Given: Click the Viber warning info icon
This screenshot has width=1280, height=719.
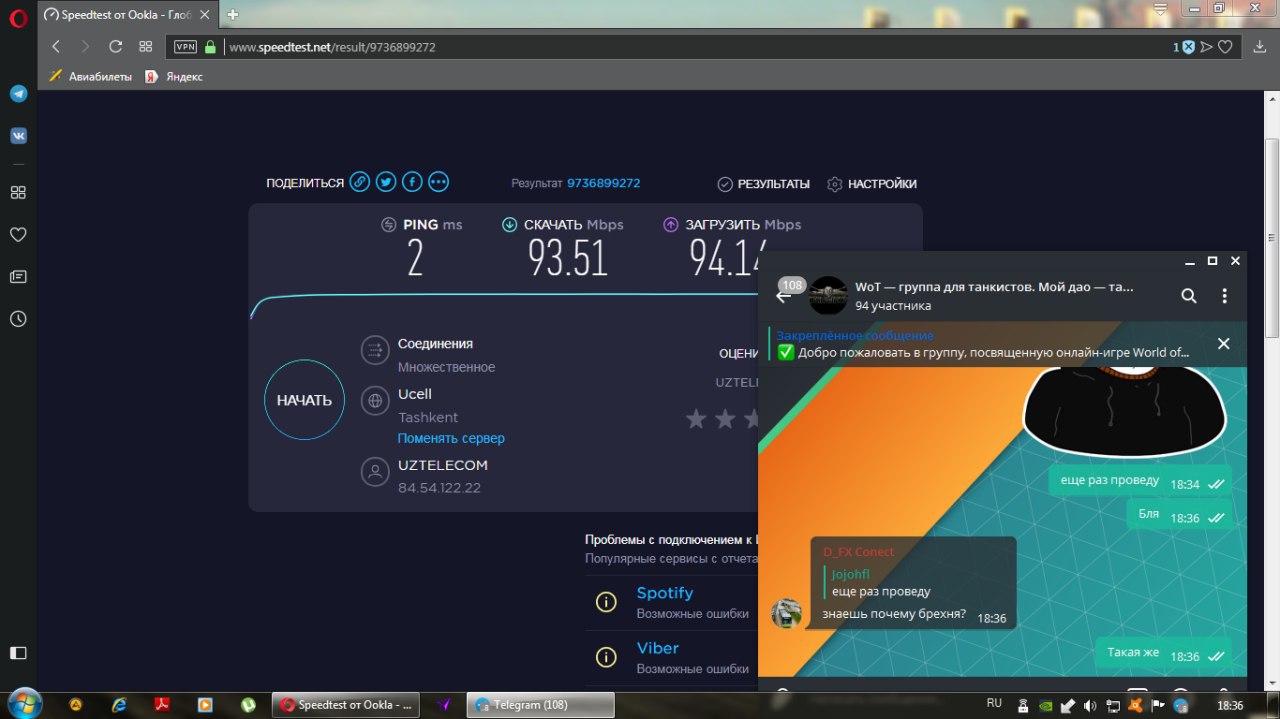Looking at the screenshot, I should tap(606, 657).
